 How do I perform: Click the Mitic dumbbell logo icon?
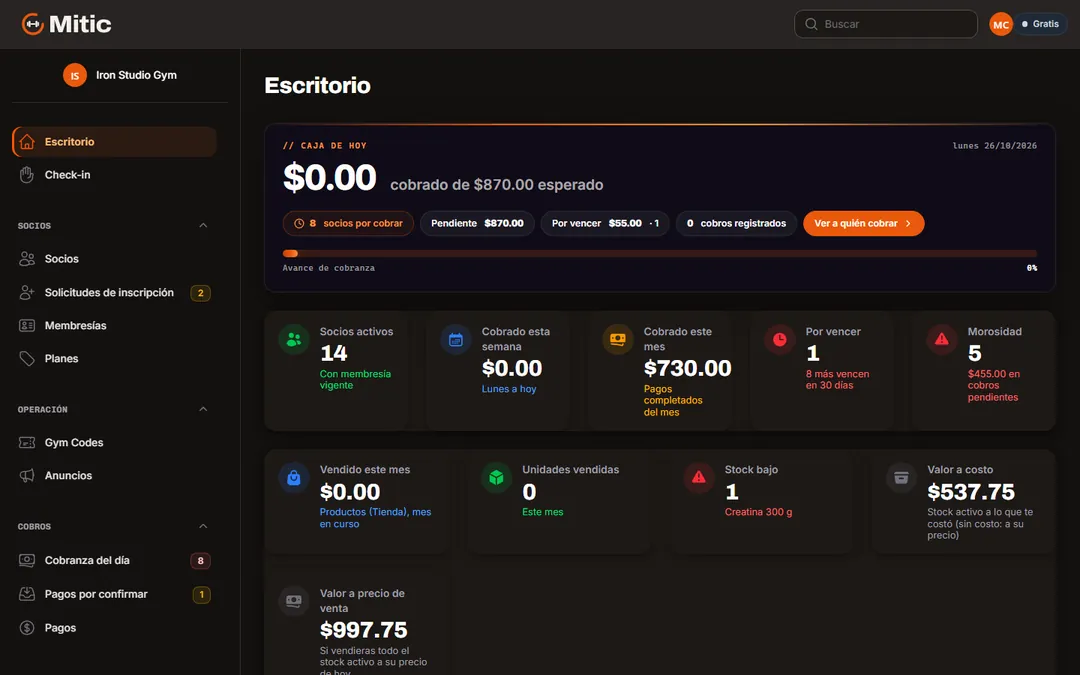(32, 24)
